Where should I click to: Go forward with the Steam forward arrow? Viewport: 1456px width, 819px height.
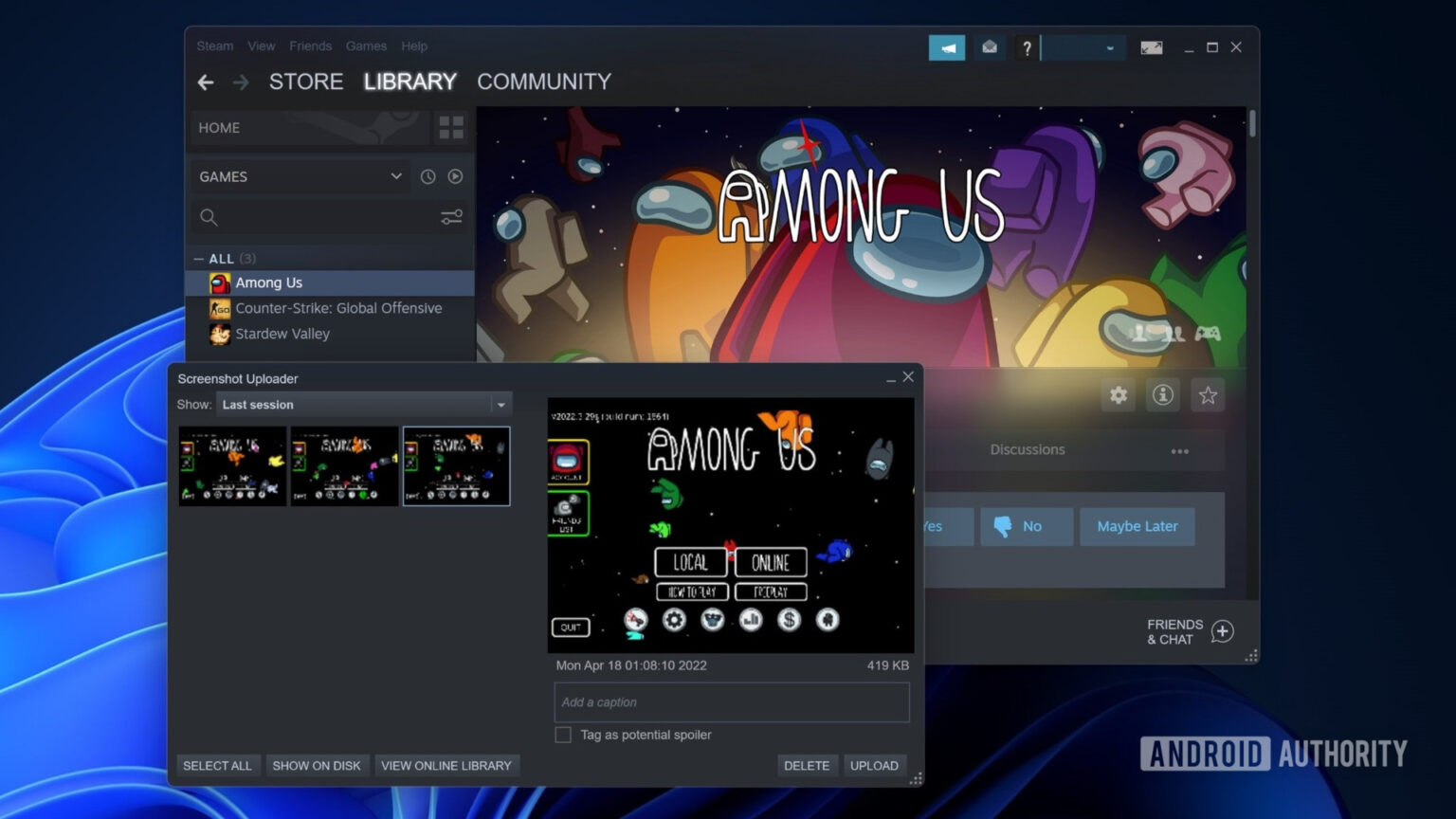coord(241,82)
